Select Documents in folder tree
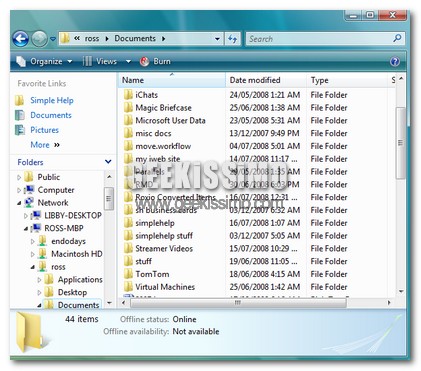This screenshot has width=421, height=371. pyautogui.click(x=78, y=305)
